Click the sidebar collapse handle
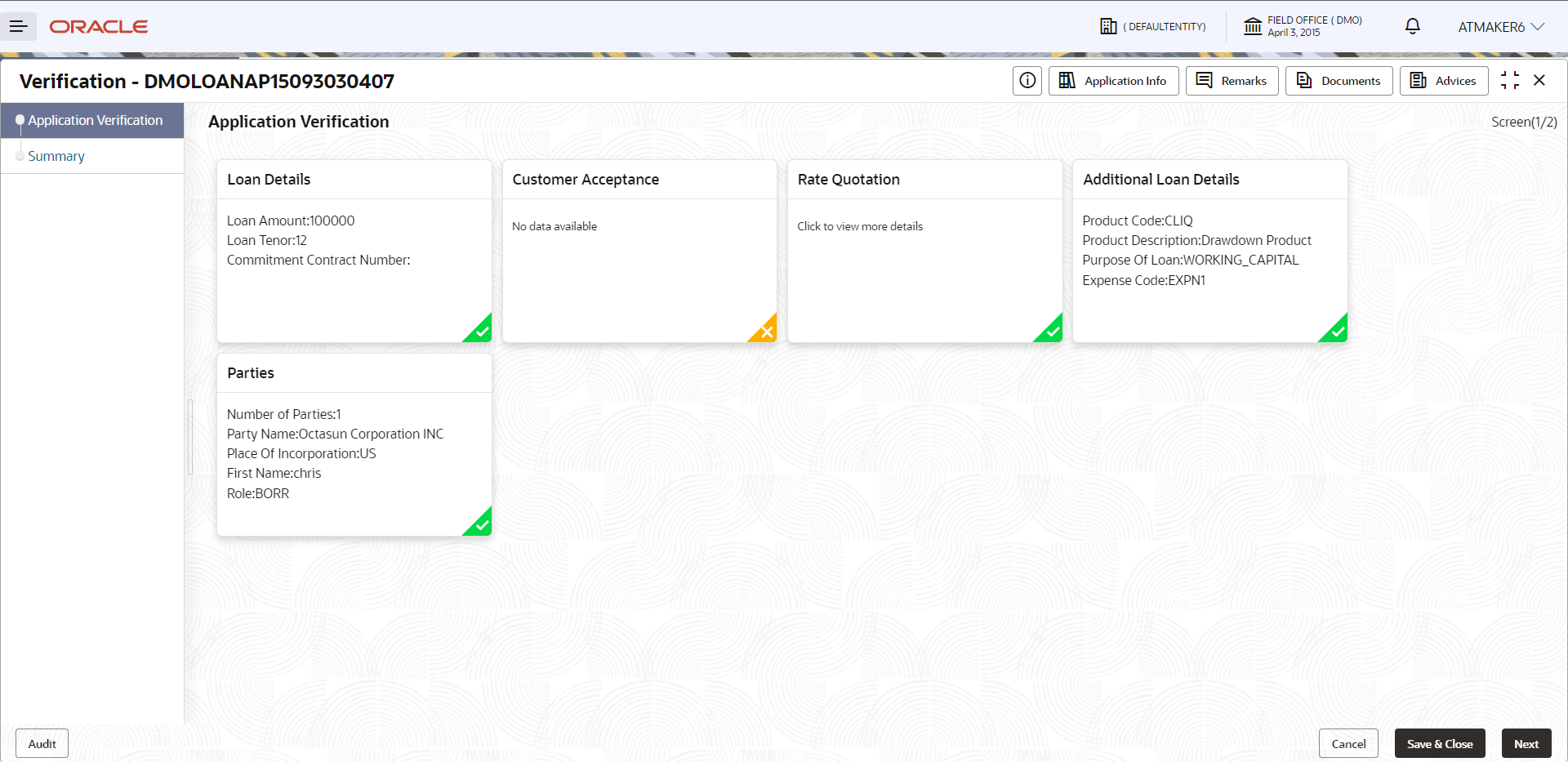1568x762 pixels. point(190,437)
